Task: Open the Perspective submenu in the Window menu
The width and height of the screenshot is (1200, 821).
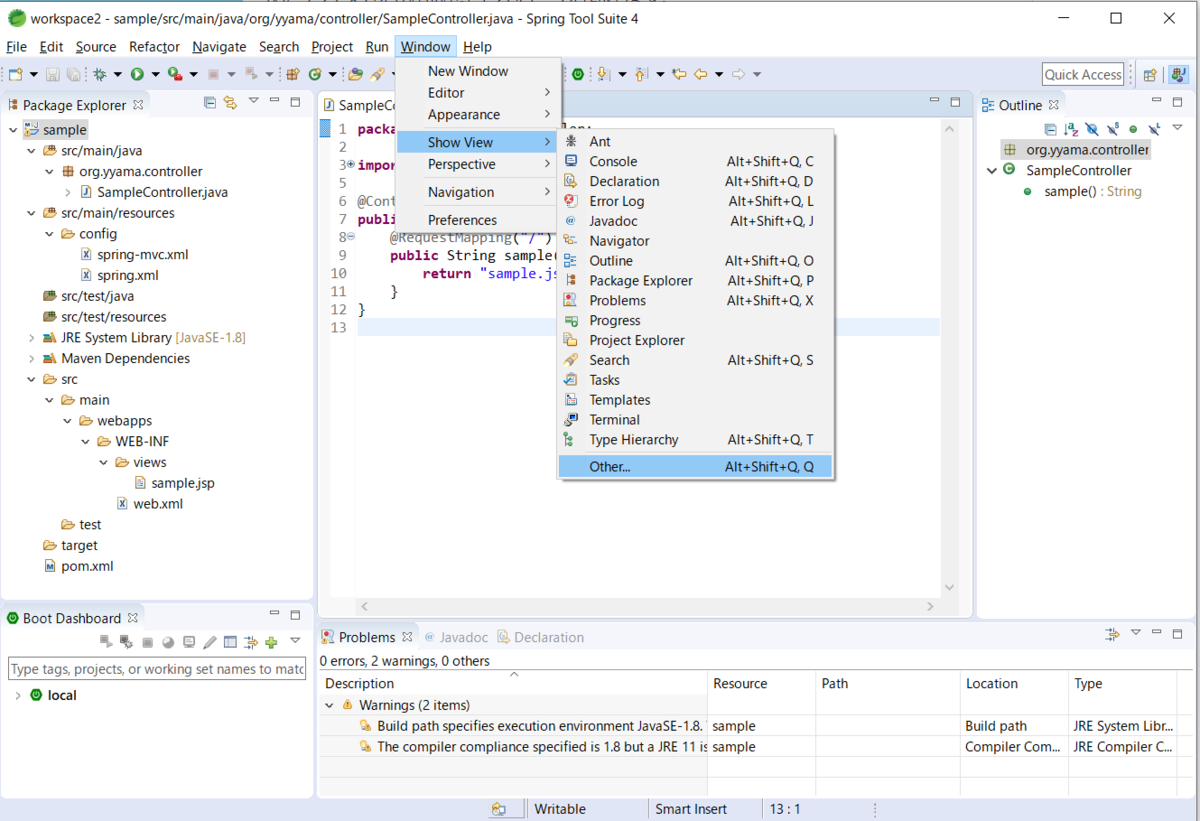Action: (x=476, y=164)
